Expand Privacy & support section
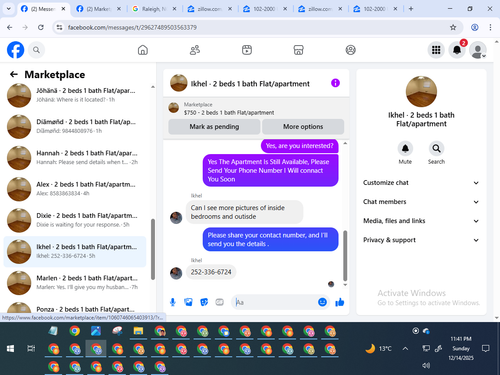This screenshot has height=375, width=500. (x=421, y=240)
